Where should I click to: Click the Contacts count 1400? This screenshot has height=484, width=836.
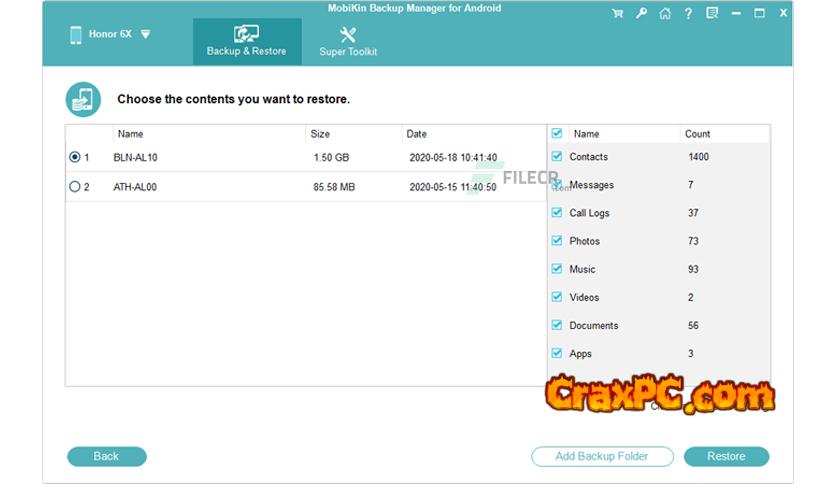point(698,157)
